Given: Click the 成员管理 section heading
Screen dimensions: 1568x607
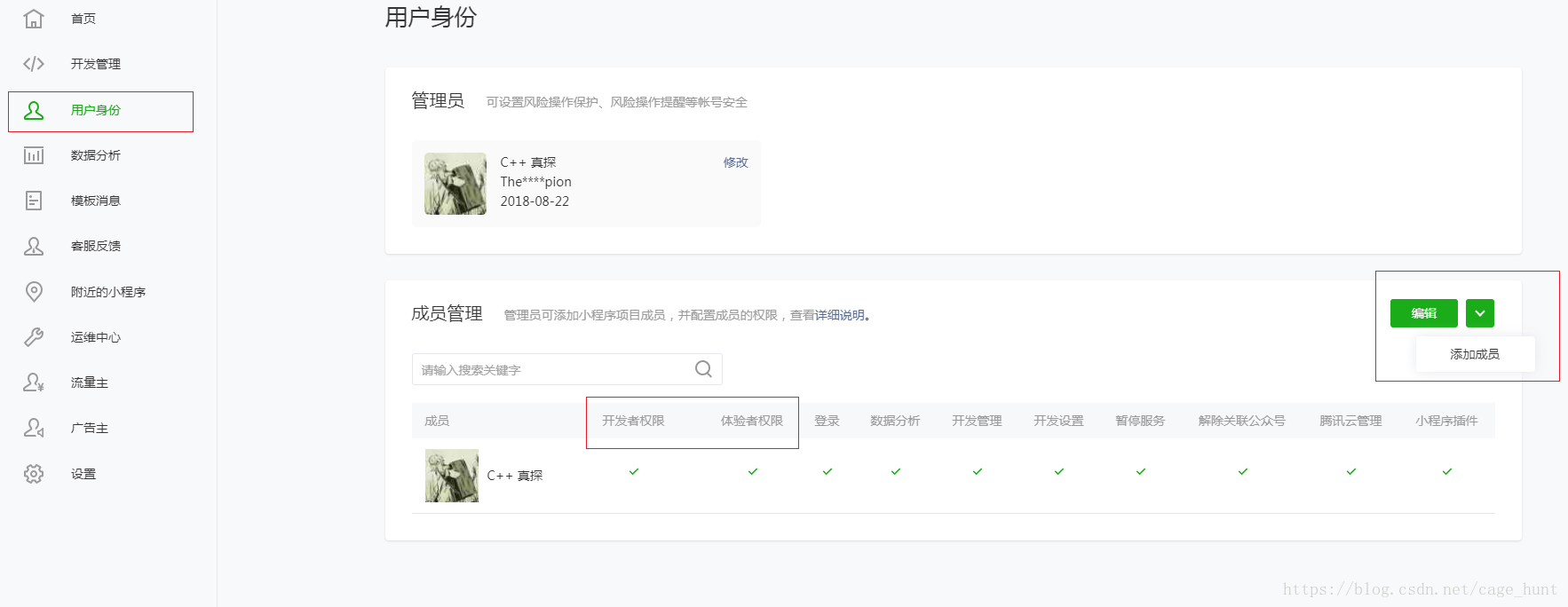Looking at the screenshot, I should [x=447, y=313].
